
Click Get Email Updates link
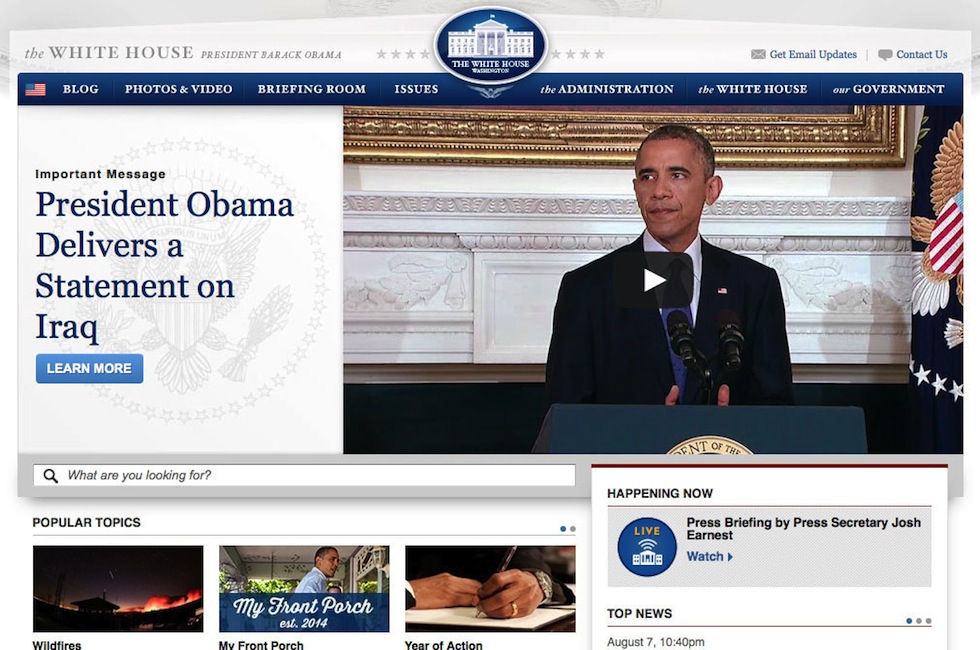click(813, 54)
